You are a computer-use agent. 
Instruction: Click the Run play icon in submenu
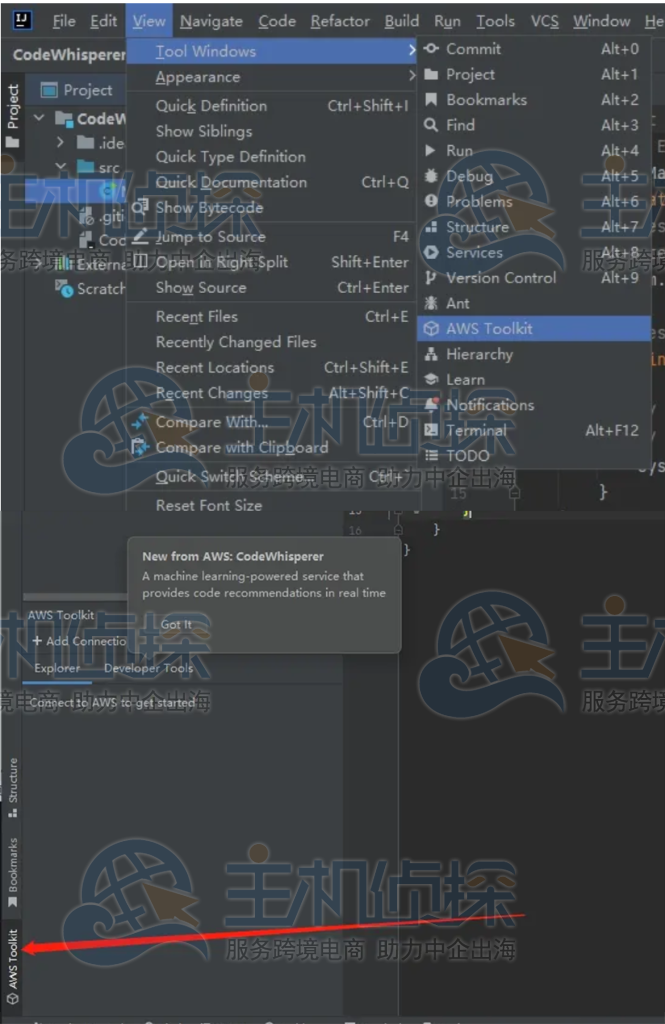pyautogui.click(x=430, y=150)
